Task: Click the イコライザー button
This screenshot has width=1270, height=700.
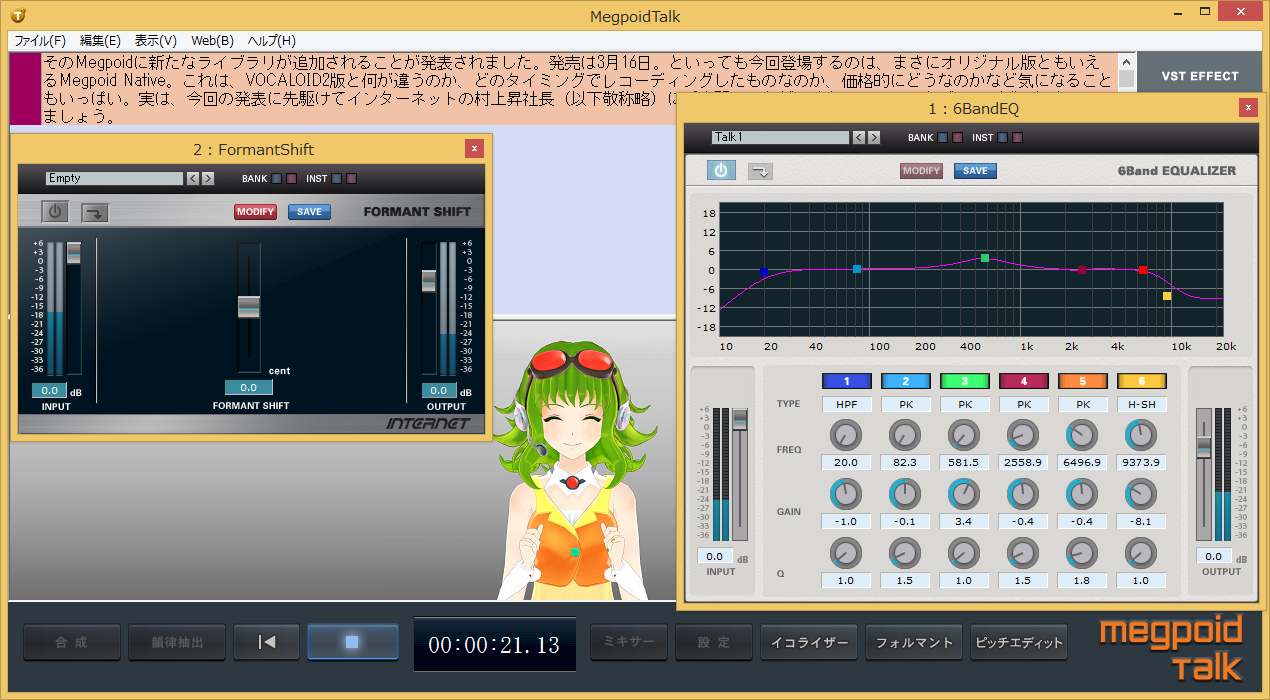Action: tap(808, 642)
